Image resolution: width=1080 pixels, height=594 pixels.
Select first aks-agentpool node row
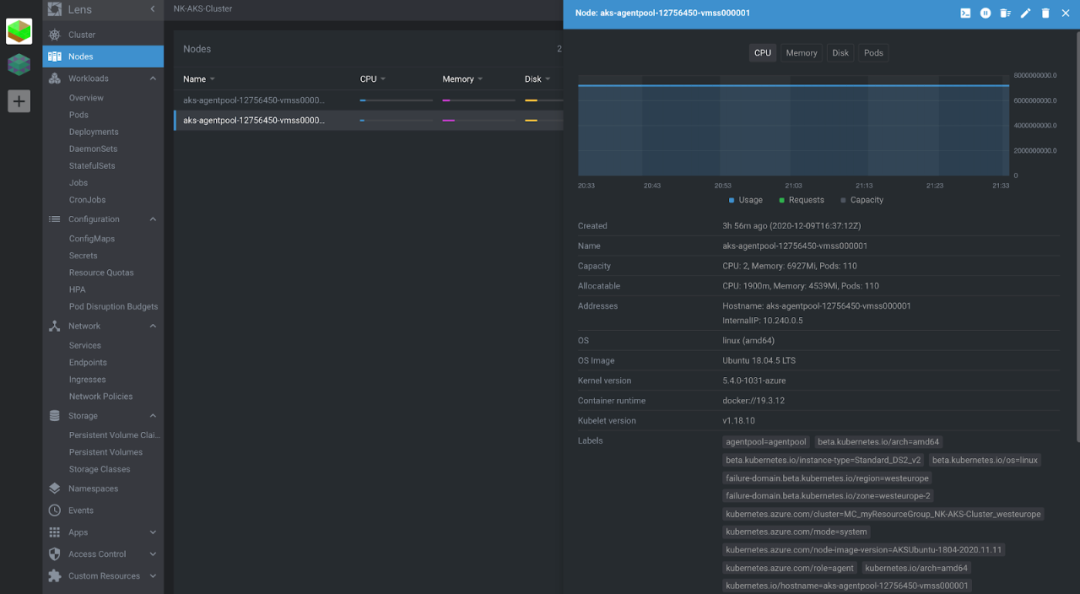368,100
